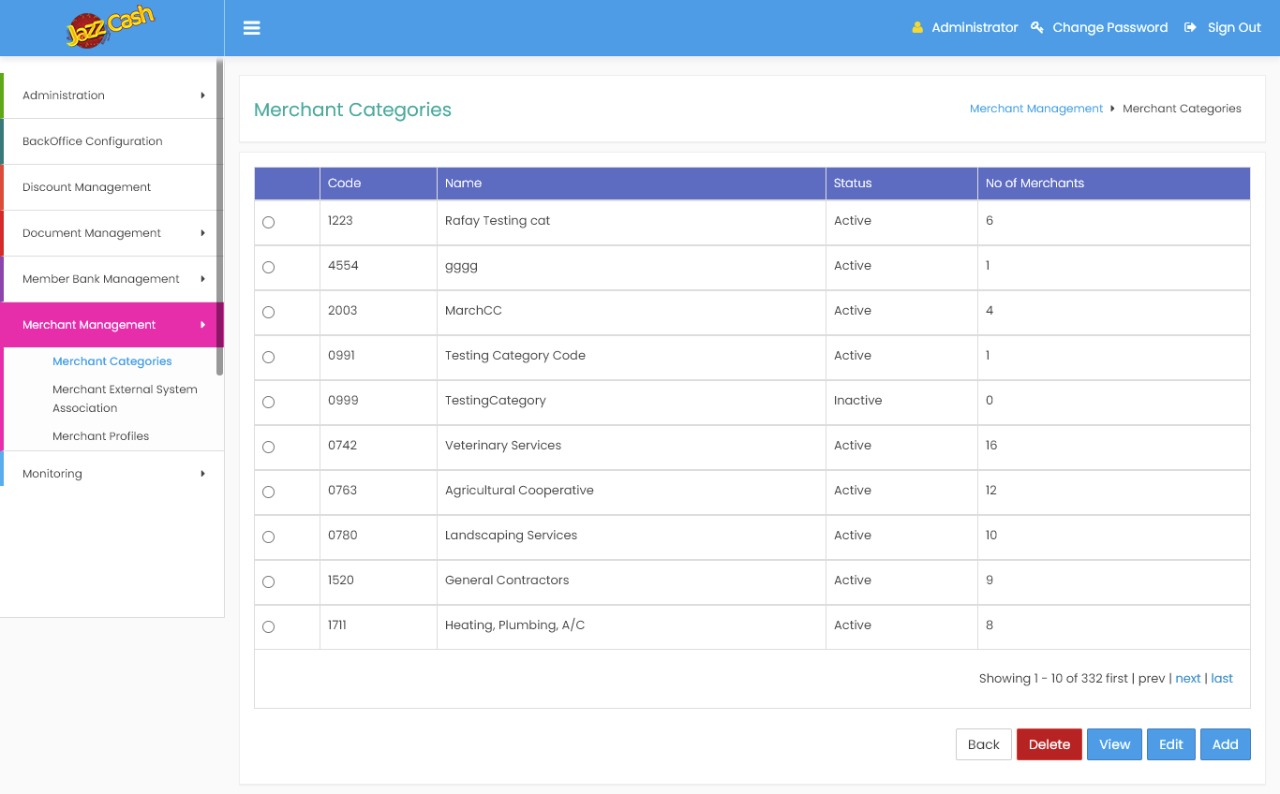The width and height of the screenshot is (1280, 794).
Task: Click the sidebar vertical scrollbar
Action: pyautogui.click(x=220, y=218)
